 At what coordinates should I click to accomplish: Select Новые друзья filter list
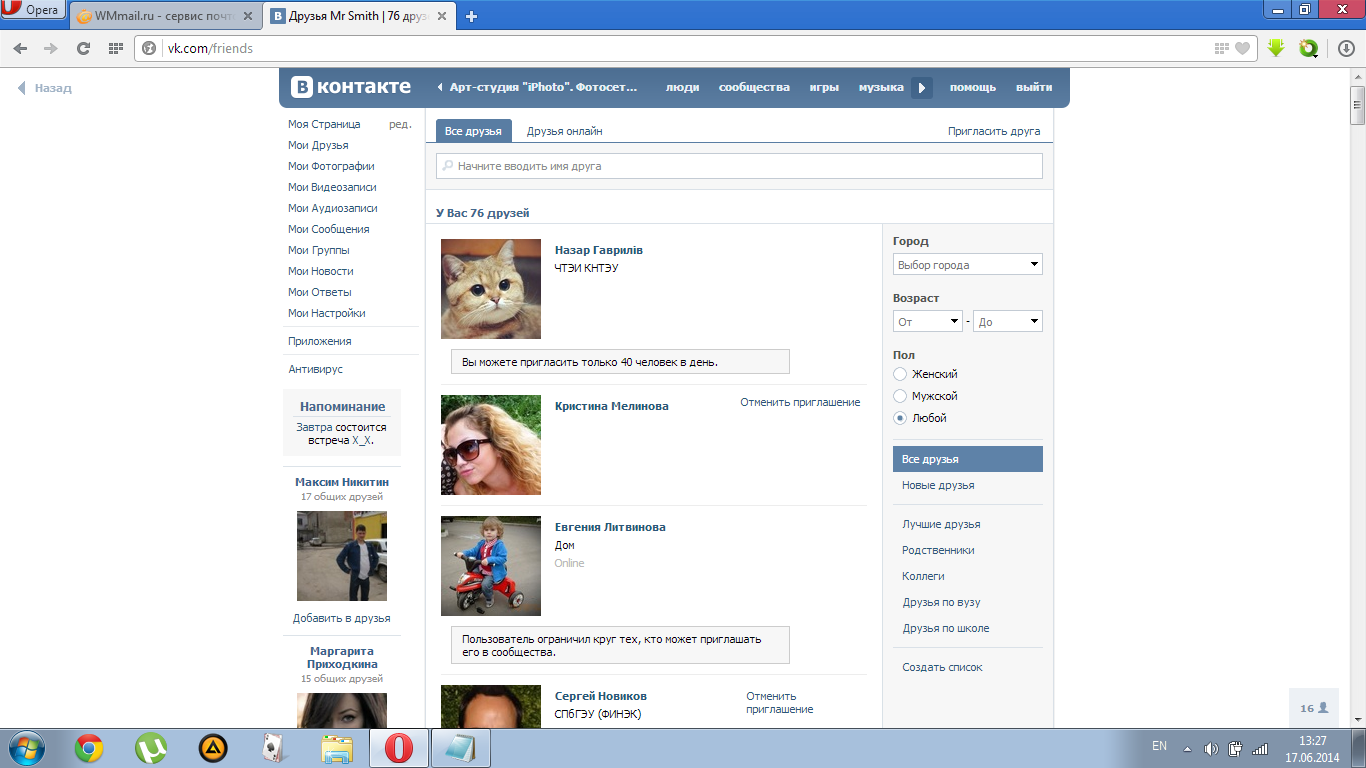938,485
